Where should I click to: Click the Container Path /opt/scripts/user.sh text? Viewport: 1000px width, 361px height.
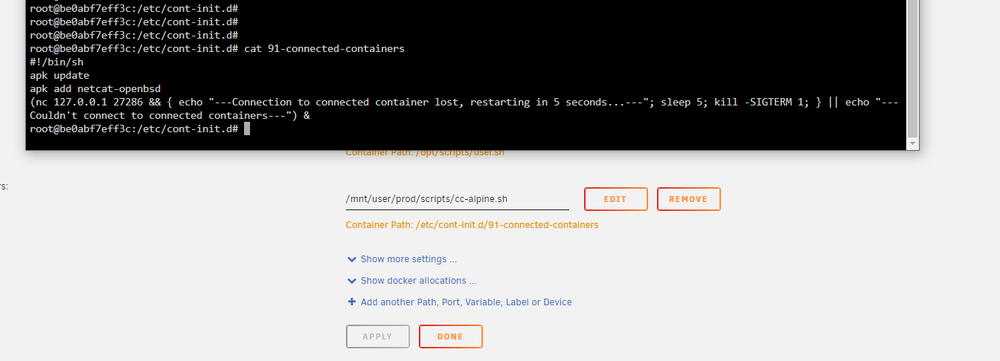(x=425, y=153)
